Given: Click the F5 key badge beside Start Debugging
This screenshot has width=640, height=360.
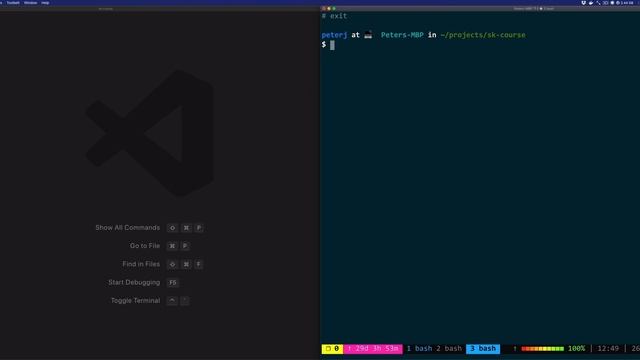Looking at the screenshot, I should pyautogui.click(x=173, y=282).
